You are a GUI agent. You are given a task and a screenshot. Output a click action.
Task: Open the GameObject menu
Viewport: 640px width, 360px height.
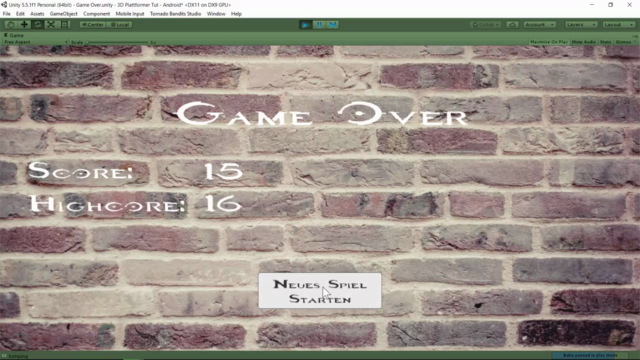pos(63,14)
